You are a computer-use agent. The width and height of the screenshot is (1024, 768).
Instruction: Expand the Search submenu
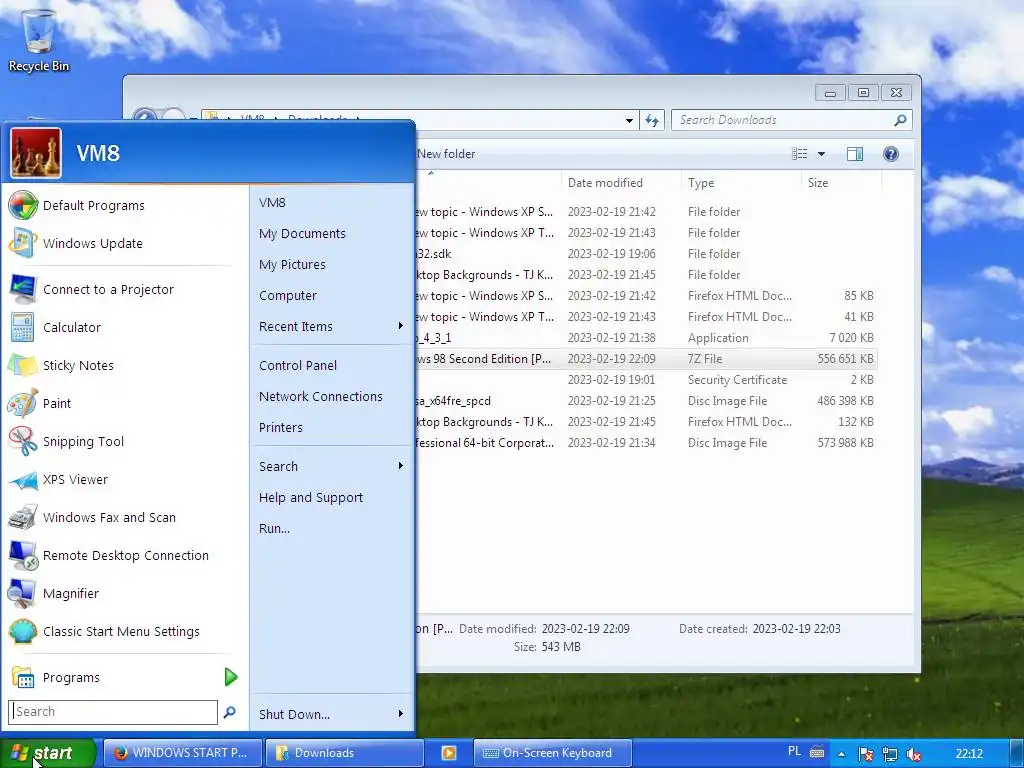point(400,466)
